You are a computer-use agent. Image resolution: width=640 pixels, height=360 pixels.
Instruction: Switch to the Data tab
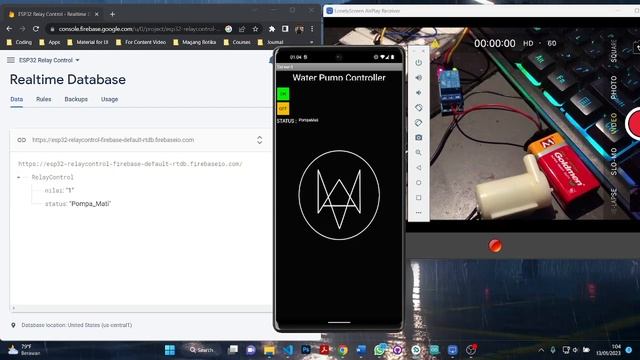tap(17, 99)
